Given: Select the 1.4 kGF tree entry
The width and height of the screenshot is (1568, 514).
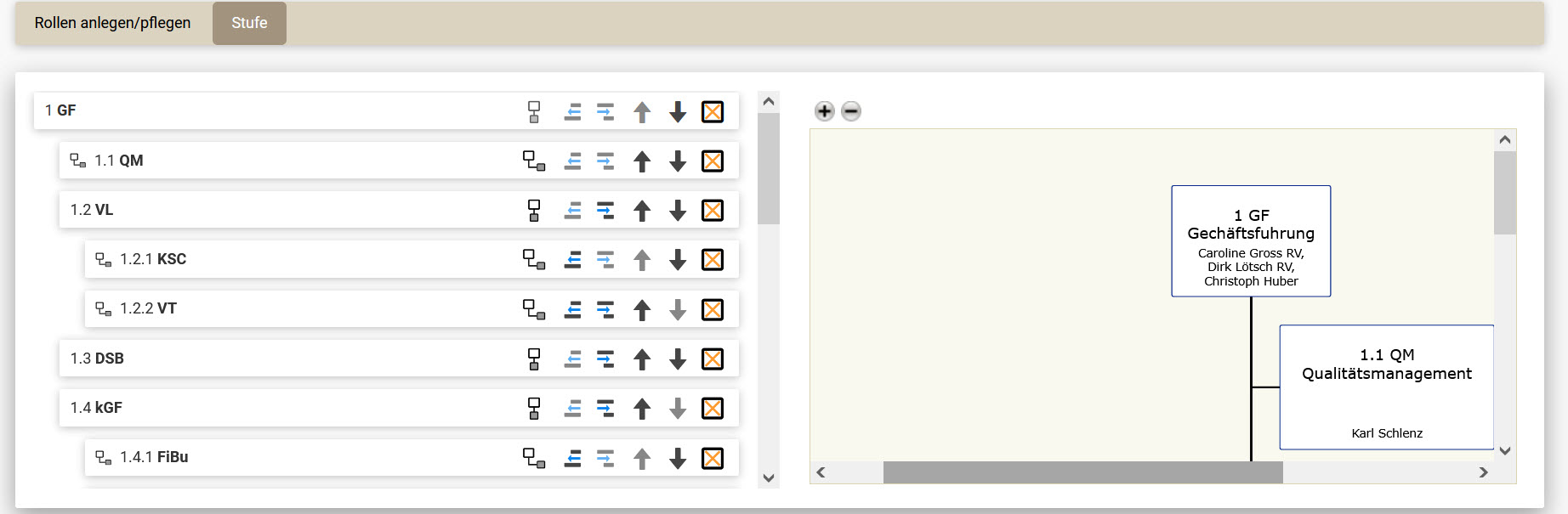Looking at the screenshot, I should coord(96,408).
